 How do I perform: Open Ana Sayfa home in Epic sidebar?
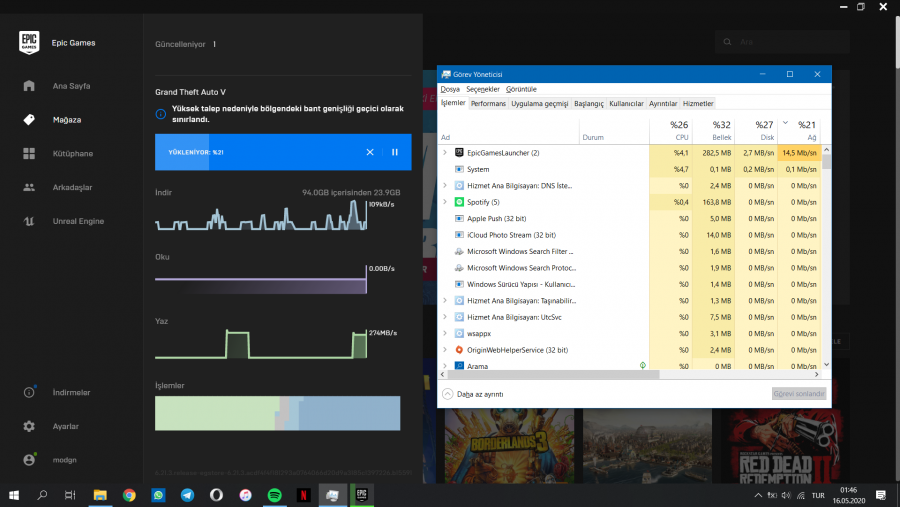71,86
